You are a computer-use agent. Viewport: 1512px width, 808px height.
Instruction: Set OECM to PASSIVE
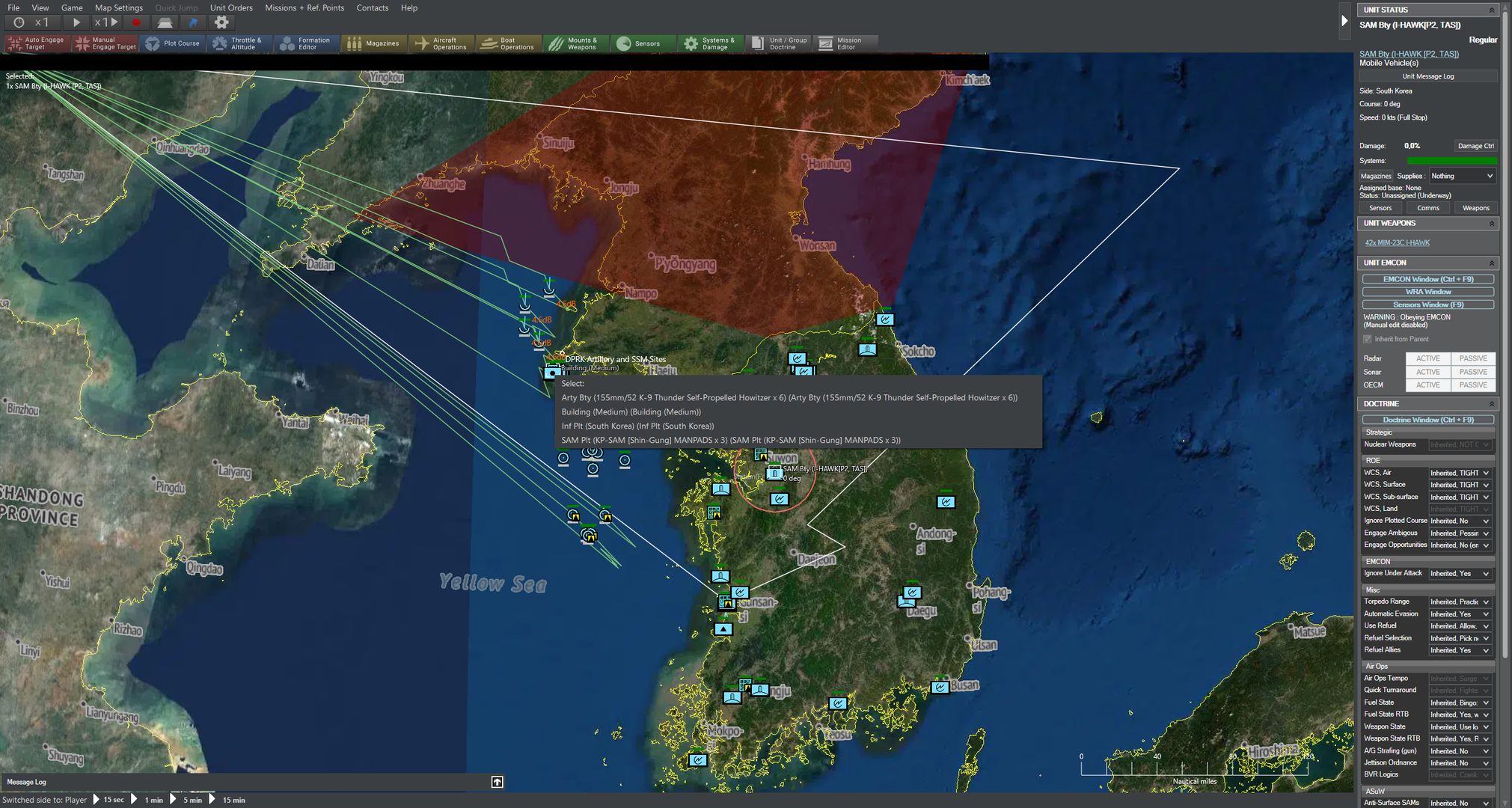coord(1473,385)
